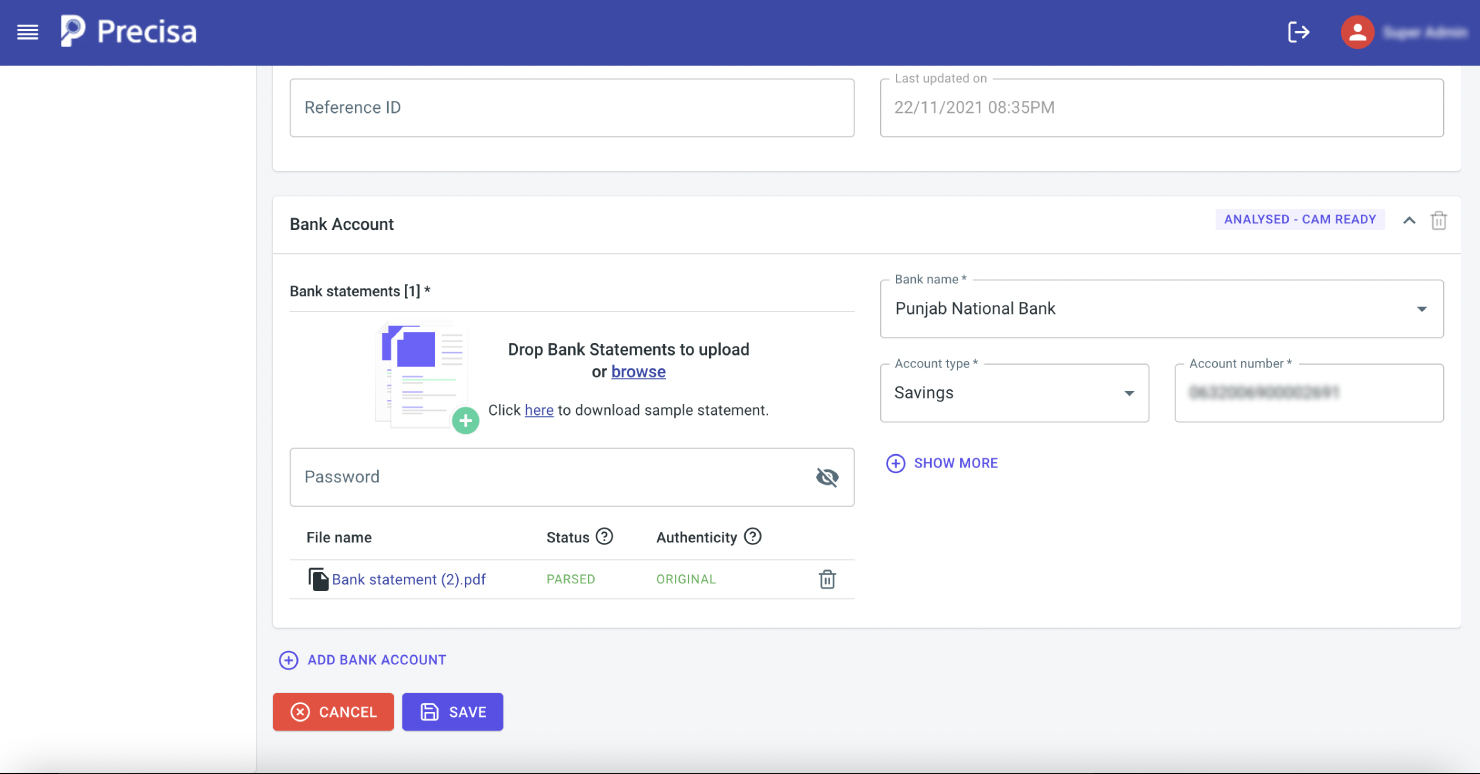Open the Super Admin profile avatar

1357,31
